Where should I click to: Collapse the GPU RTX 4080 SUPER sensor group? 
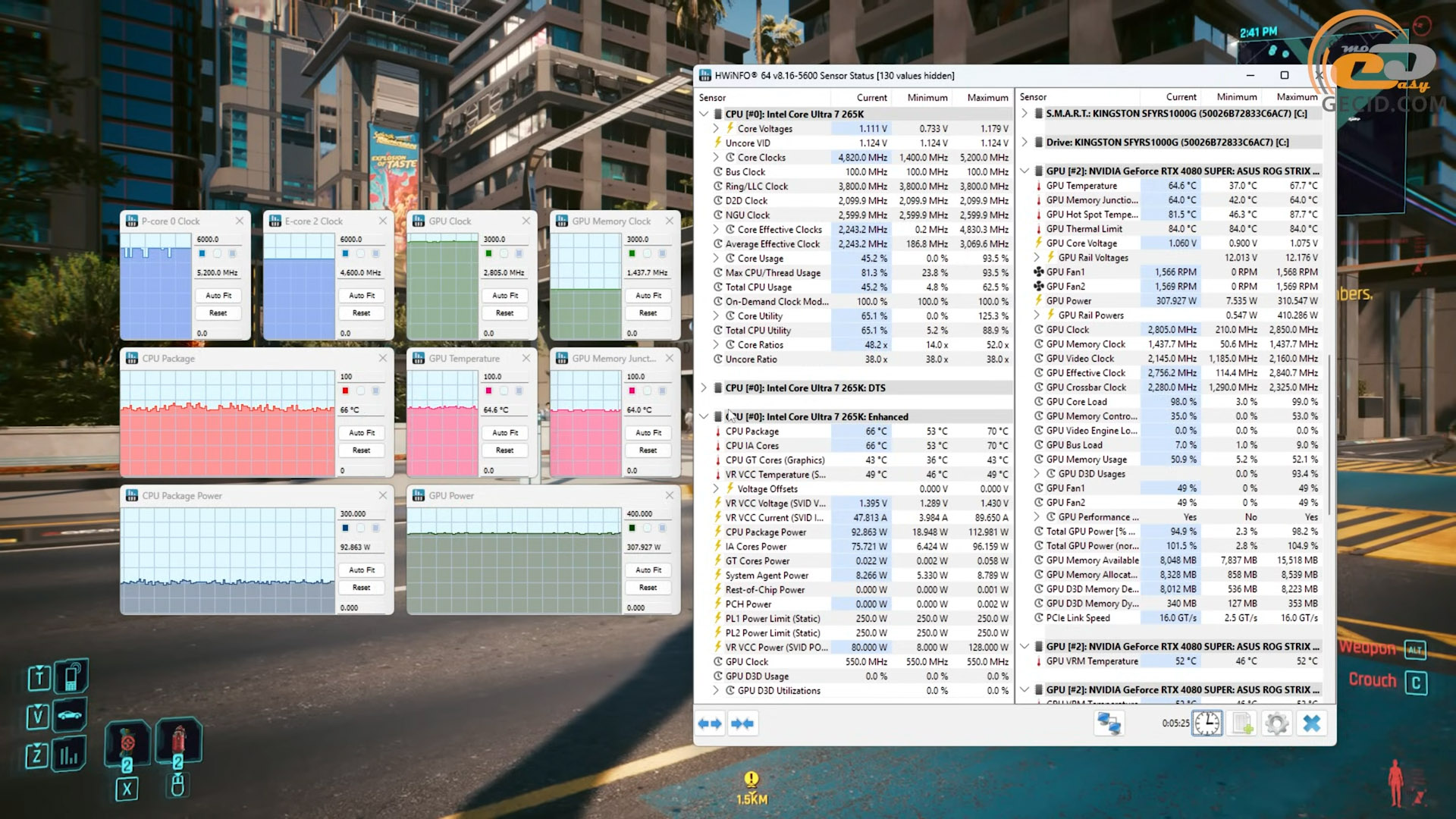click(1025, 171)
